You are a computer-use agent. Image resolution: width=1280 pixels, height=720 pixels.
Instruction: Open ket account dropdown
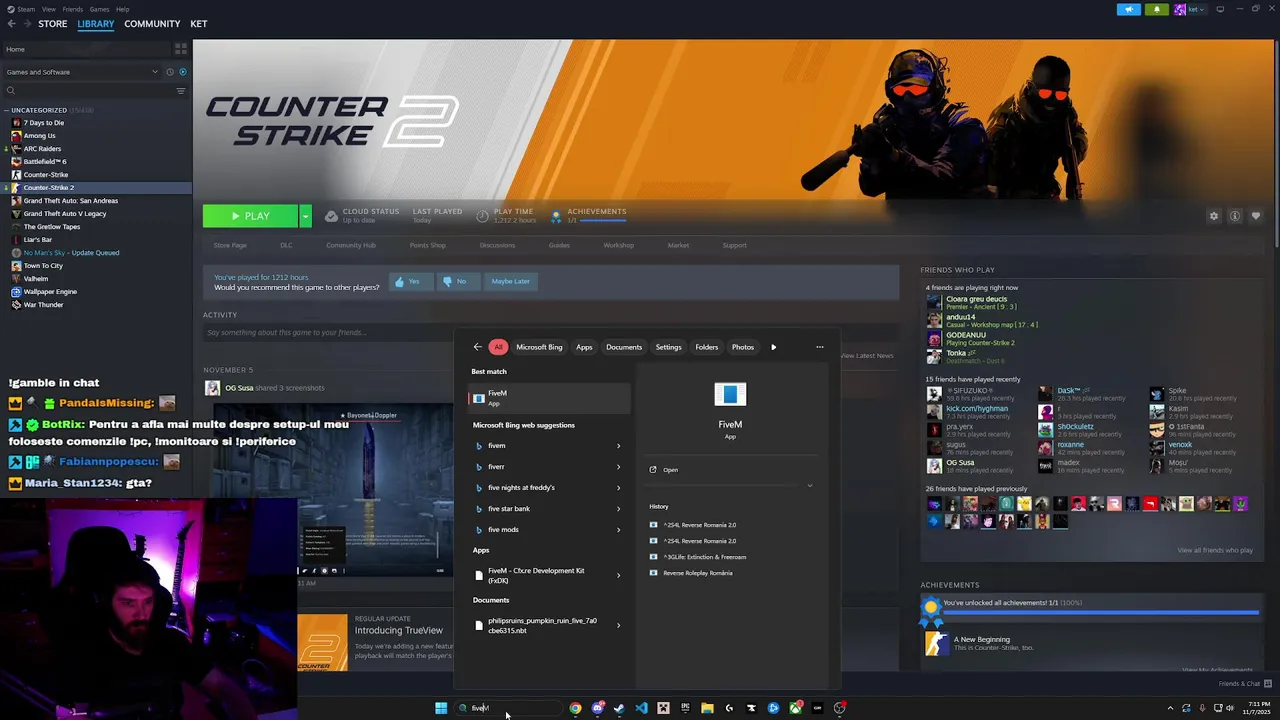click(1198, 10)
